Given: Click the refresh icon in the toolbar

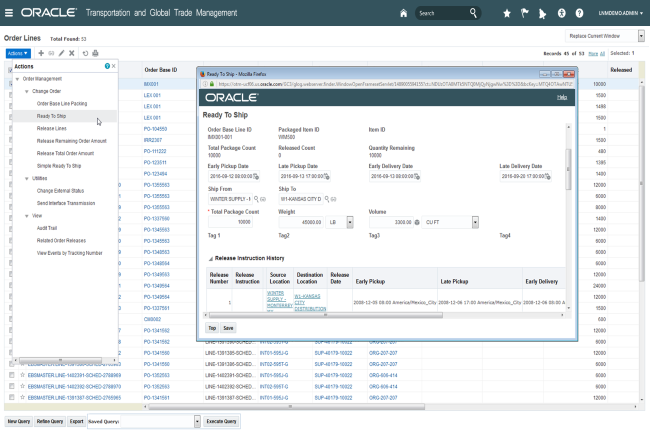Looking at the screenshot, I should tap(85, 53).
